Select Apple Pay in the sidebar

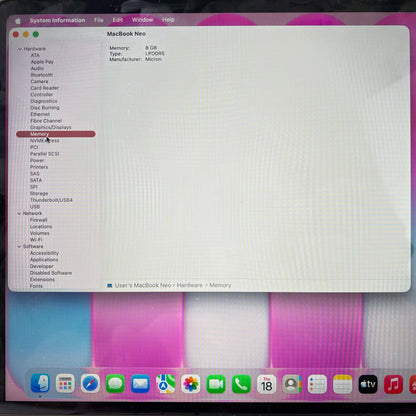tap(42, 62)
